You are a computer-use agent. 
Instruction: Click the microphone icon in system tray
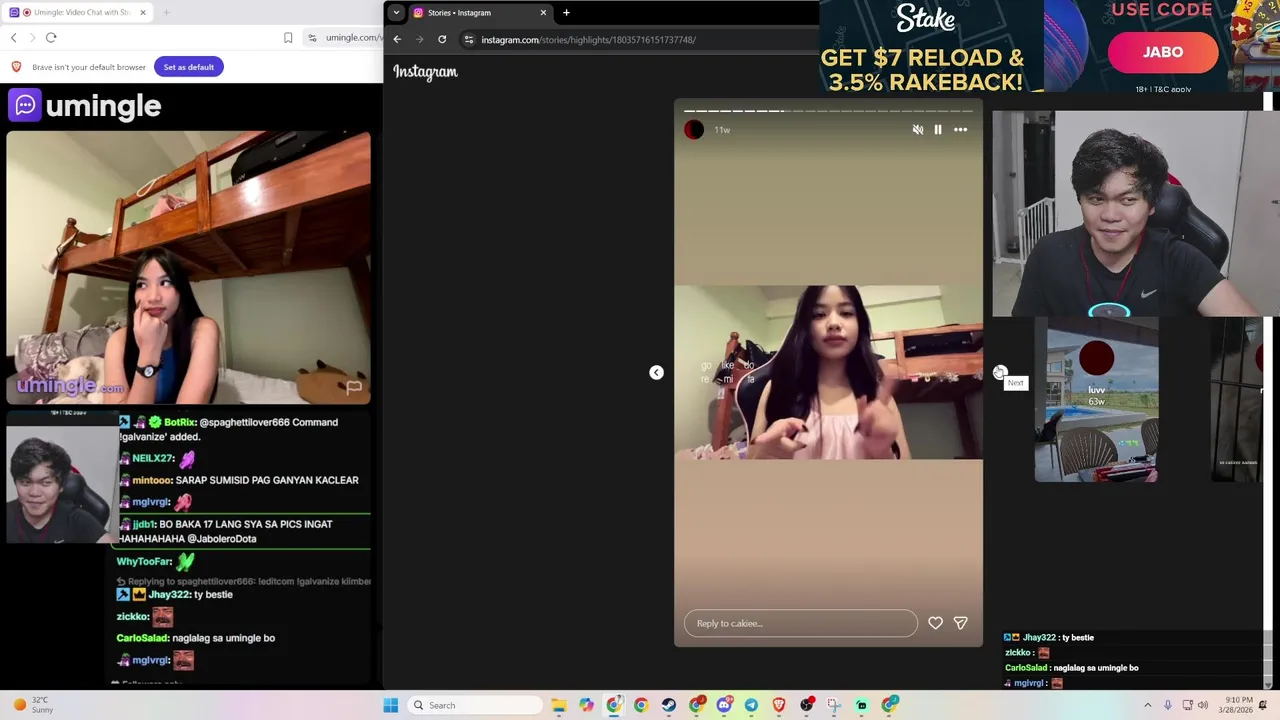tap(1168, 705)
